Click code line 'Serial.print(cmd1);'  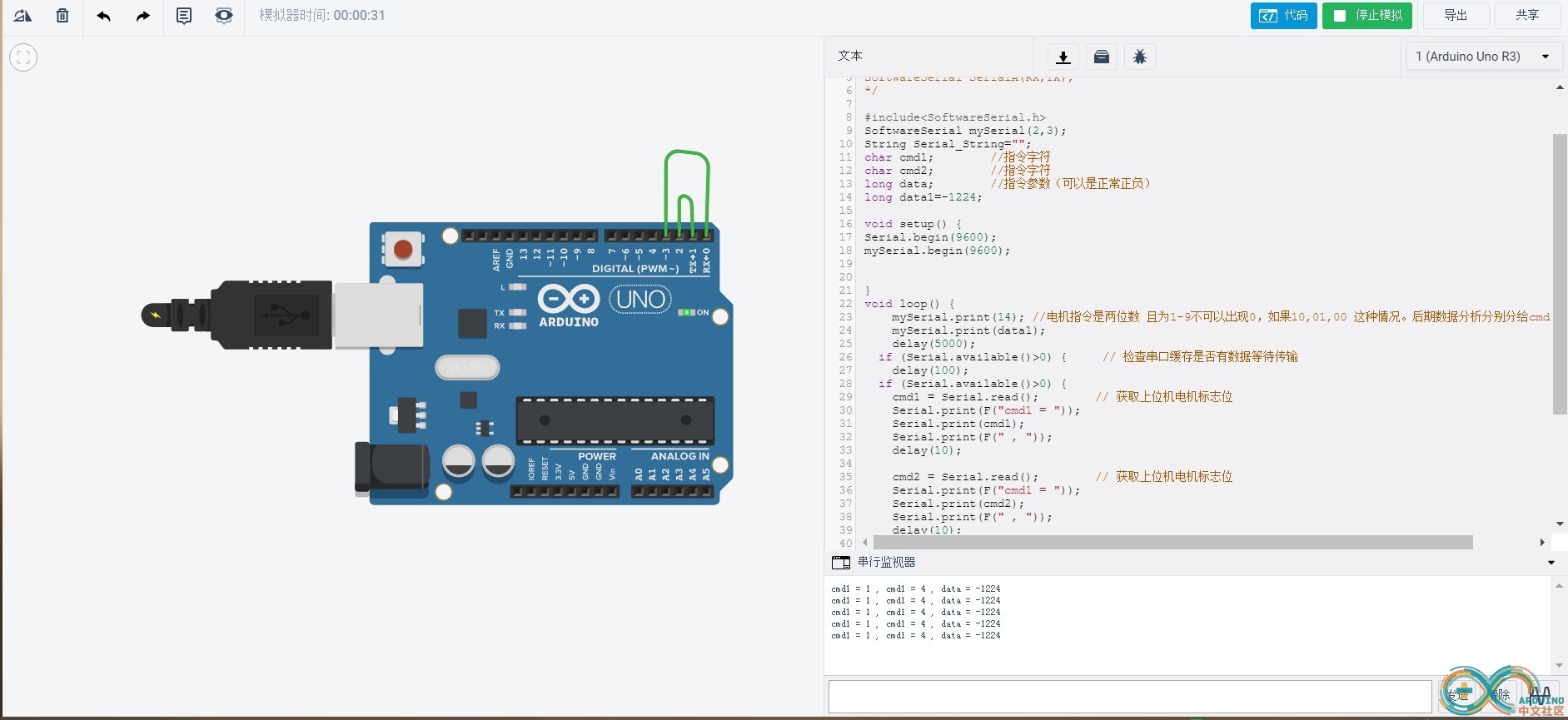[958, 424]
